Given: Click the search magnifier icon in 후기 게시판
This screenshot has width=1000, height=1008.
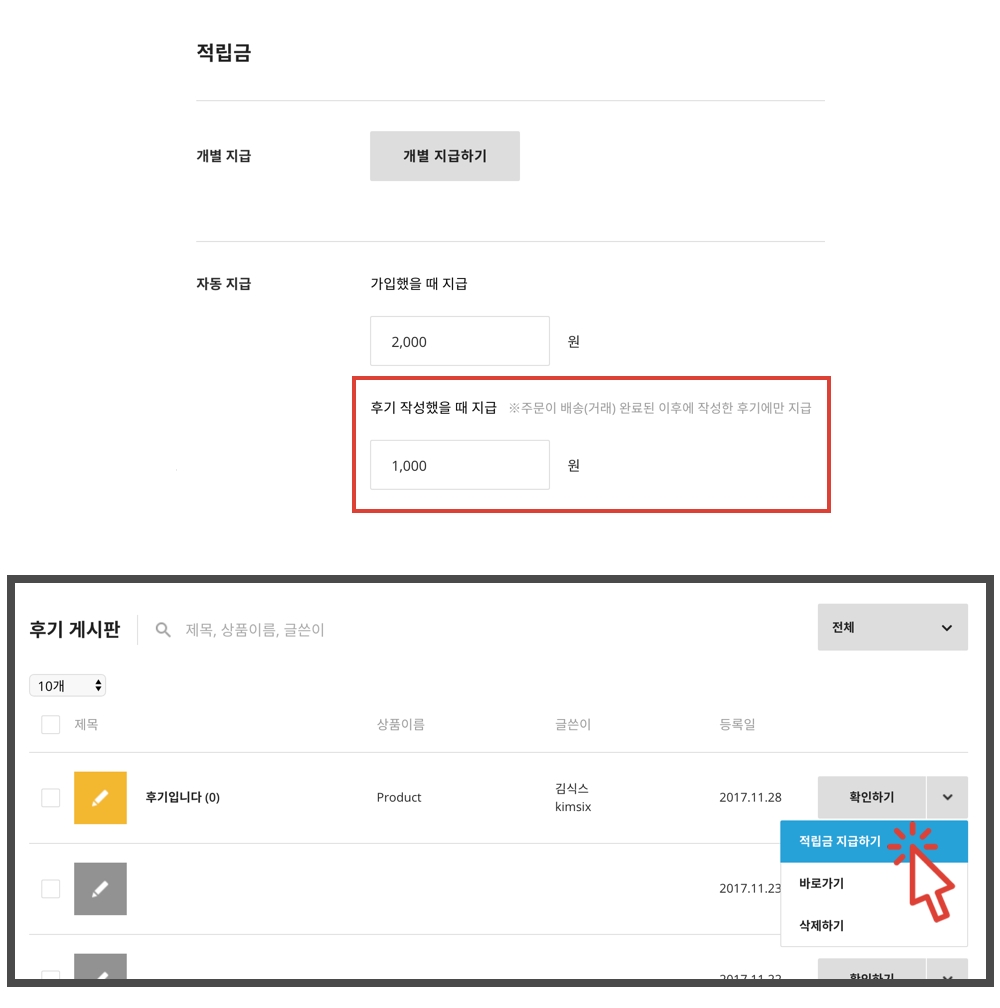Looking at the screenshot, I should click(163, 630).
